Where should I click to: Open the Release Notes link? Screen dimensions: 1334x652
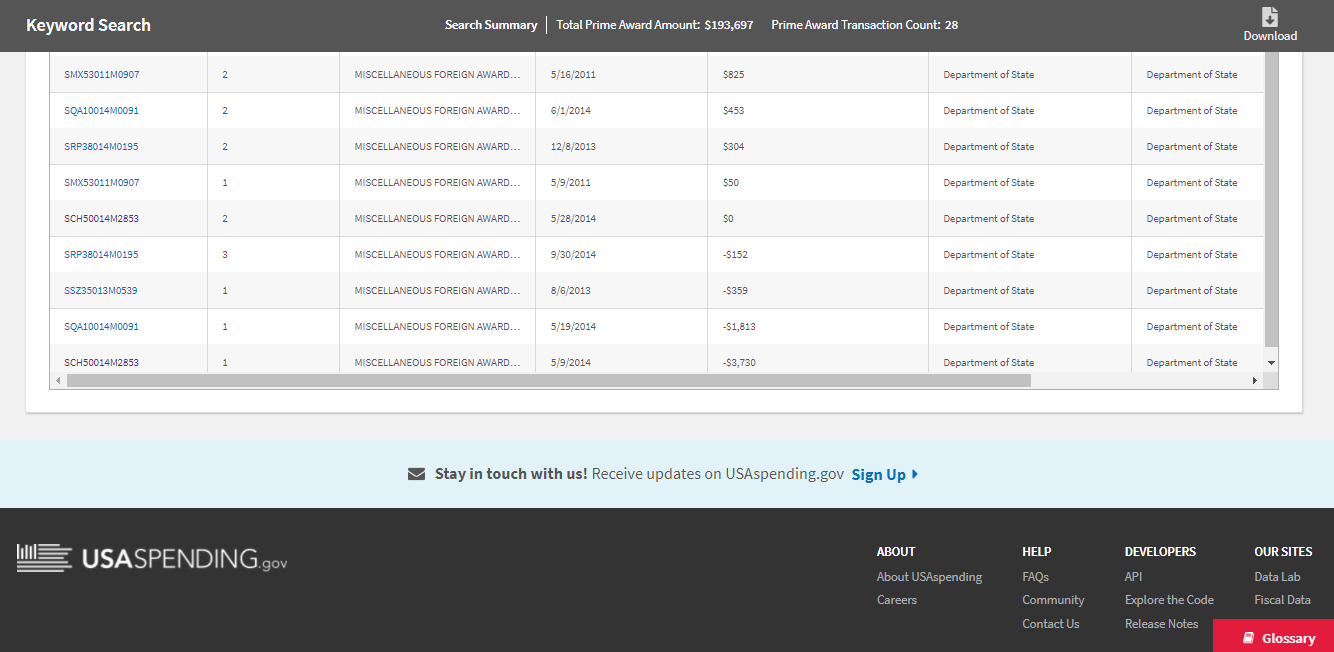pos(1161,624)
